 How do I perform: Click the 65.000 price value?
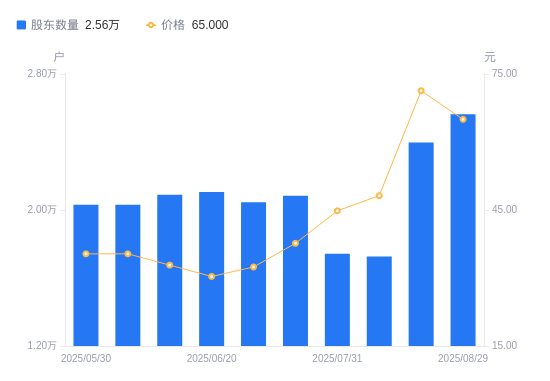(210, 25)
